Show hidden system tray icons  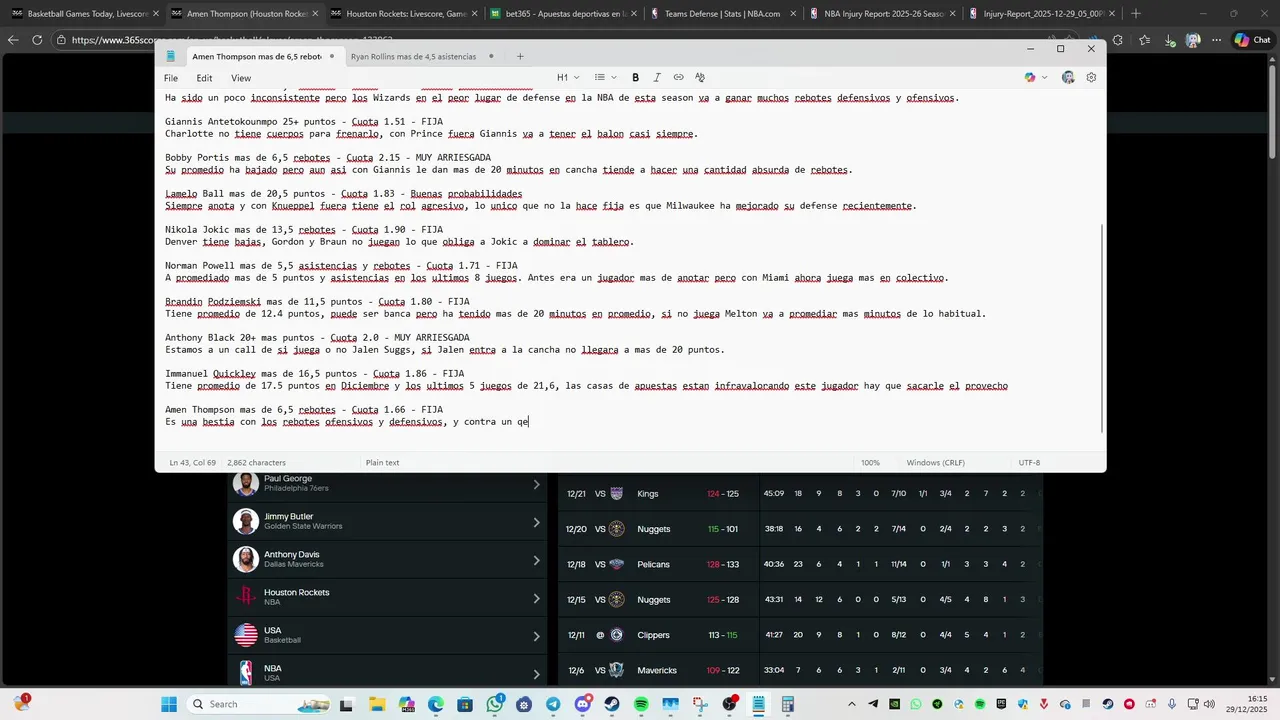(853, 704)
